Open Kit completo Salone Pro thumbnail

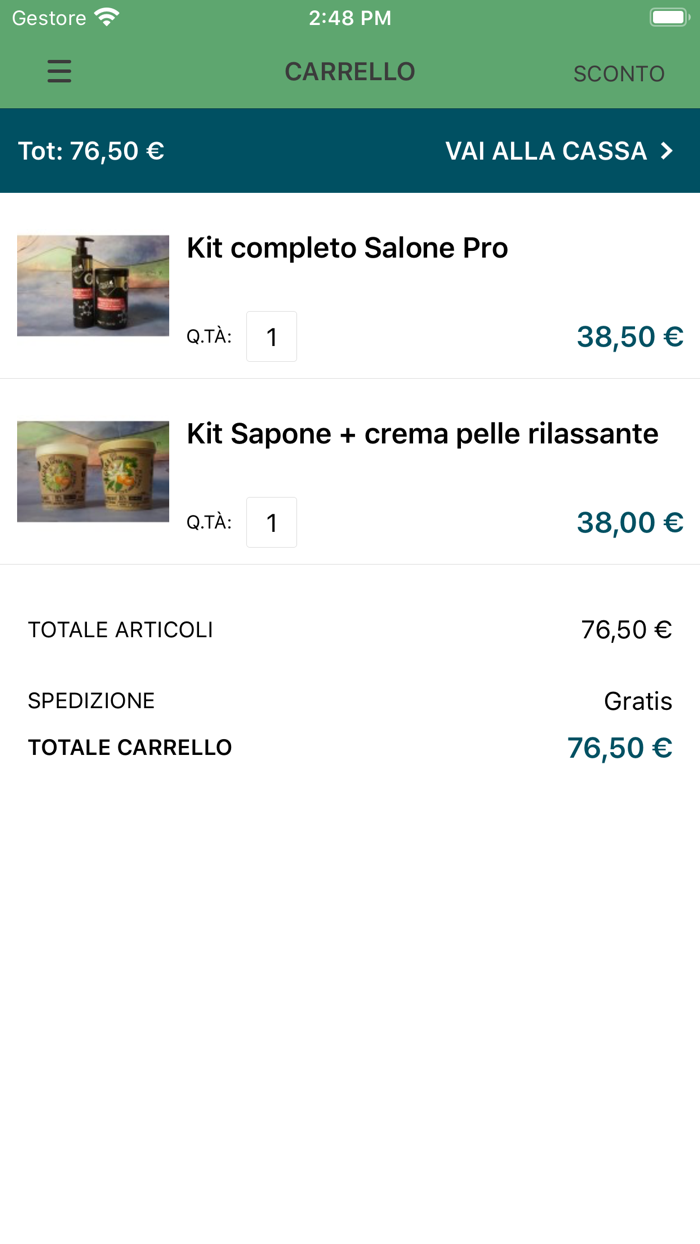pyautogui.click(x=93, y=285)
